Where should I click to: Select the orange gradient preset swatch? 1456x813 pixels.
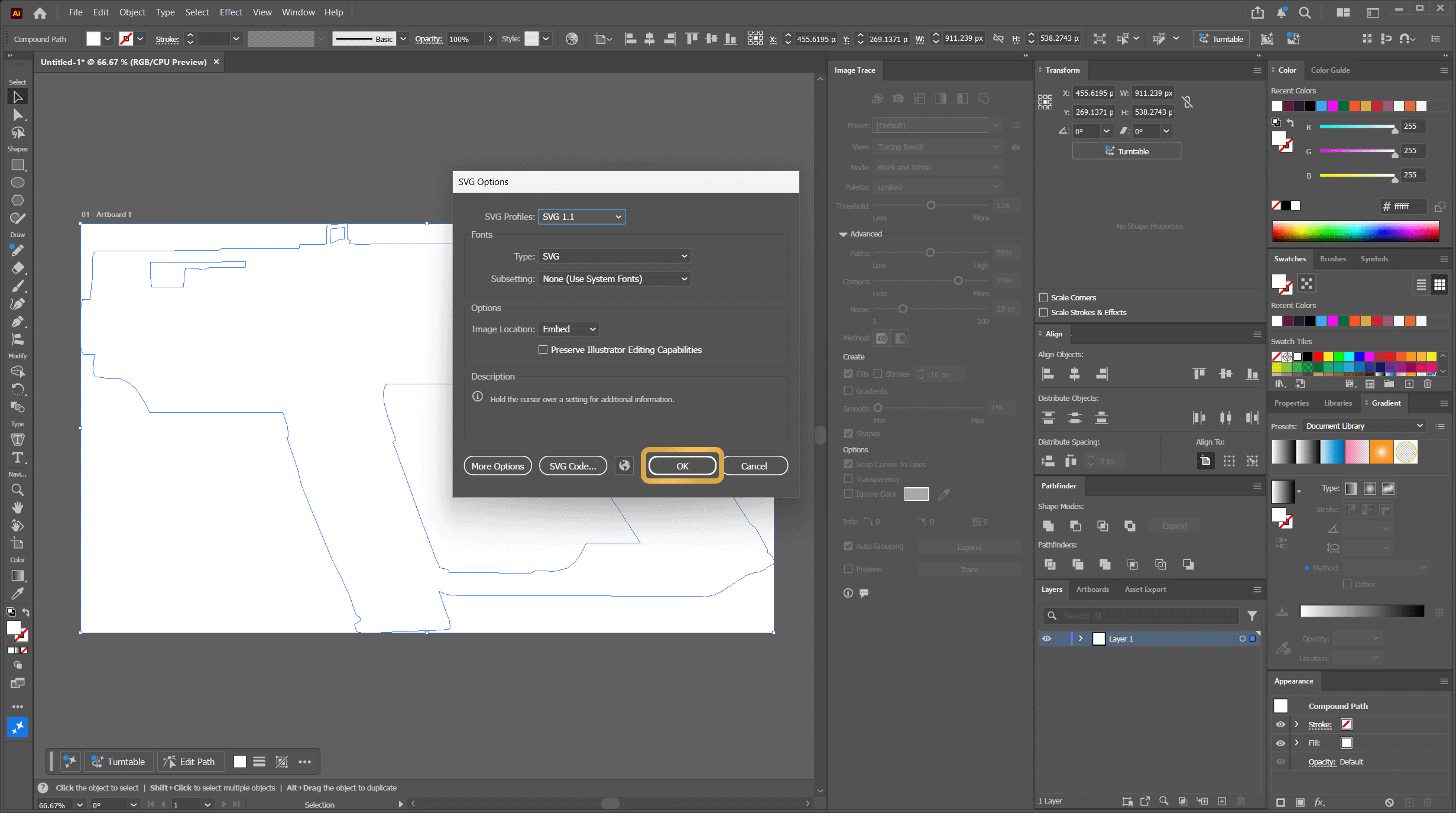point(1382,452)
